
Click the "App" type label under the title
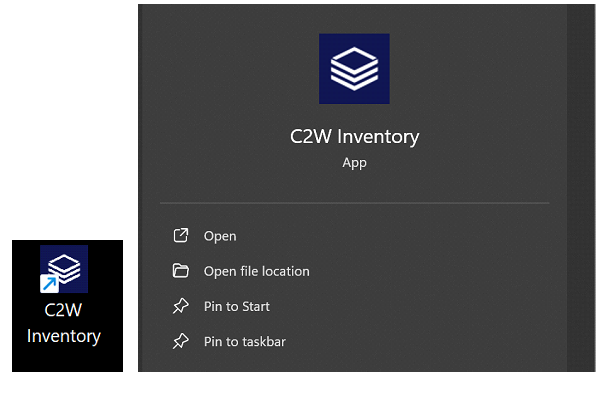[354, 163]
